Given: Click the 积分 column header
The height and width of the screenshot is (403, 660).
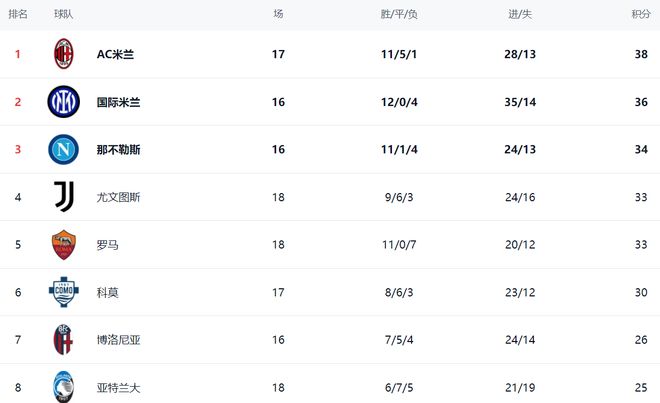Looking at the screenshot, I should [x=641, y=15].
